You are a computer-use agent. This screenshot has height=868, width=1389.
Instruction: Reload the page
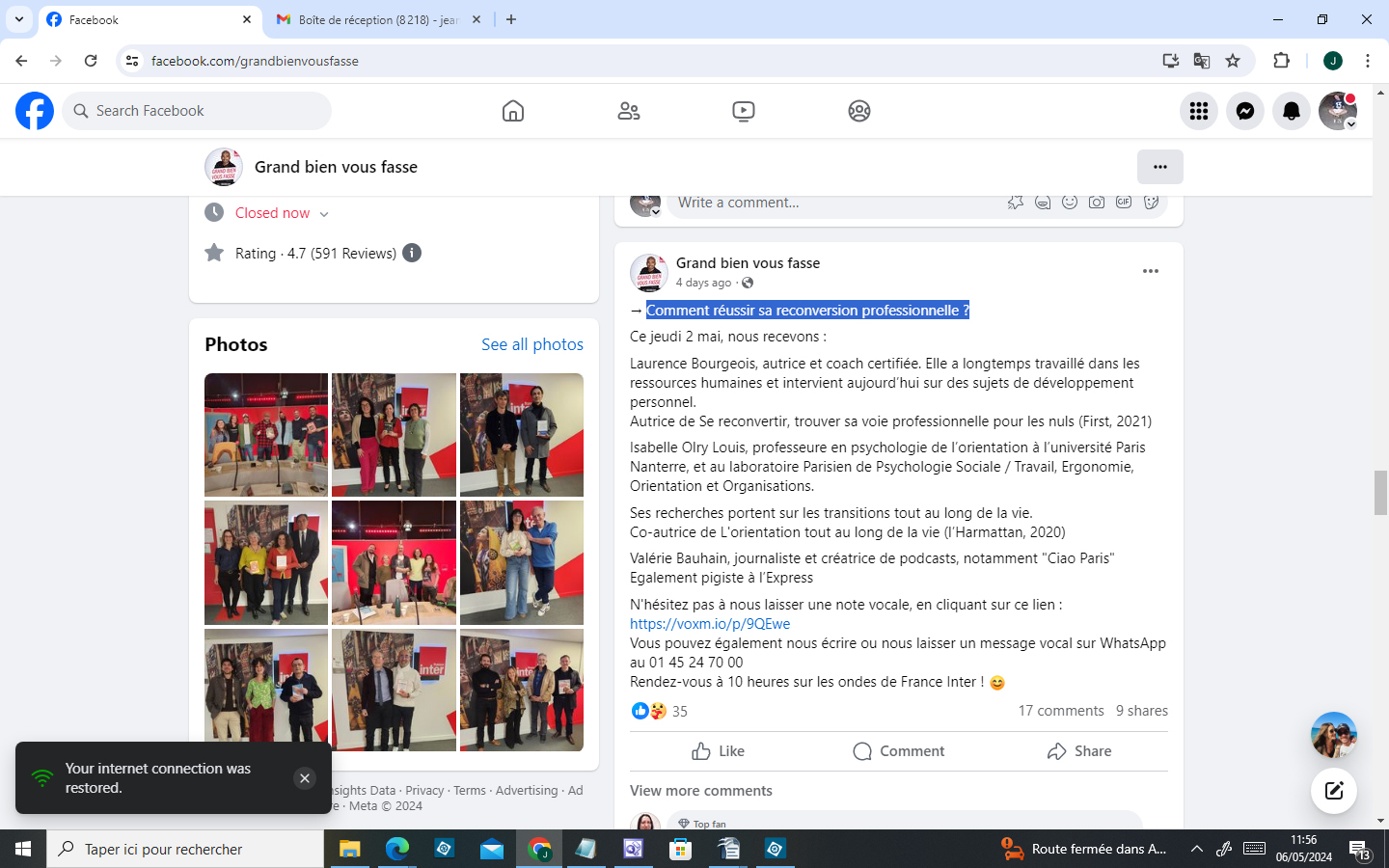(x=91, y=61)
